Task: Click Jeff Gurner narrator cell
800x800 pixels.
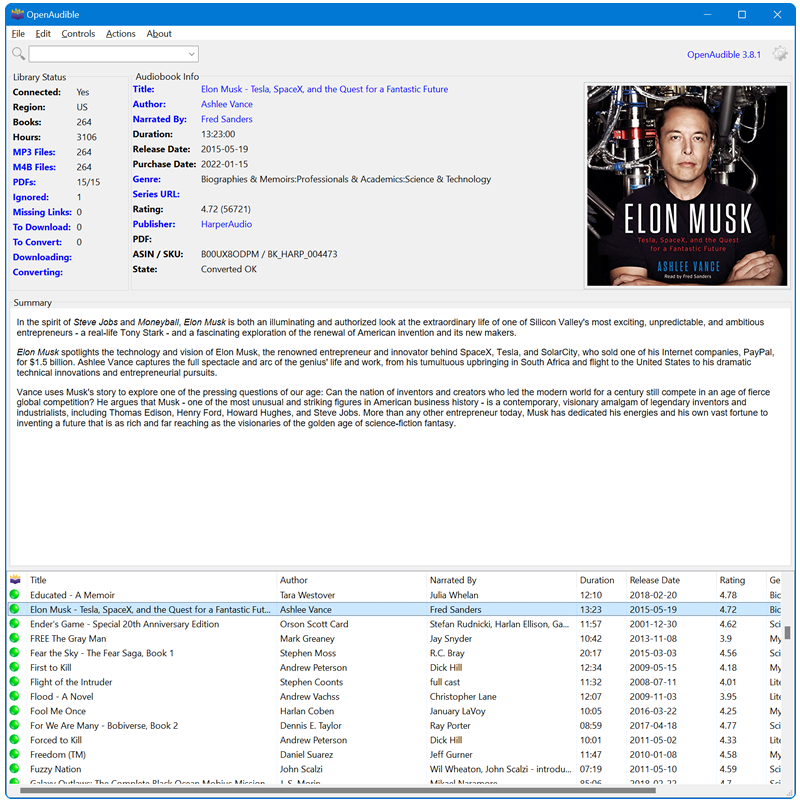Action: 451,755
